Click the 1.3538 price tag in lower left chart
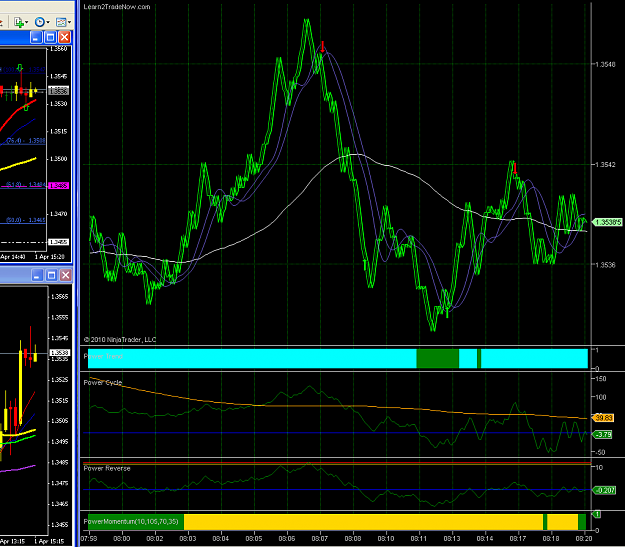Screen dimensions: 625x547 click(60, 353)
